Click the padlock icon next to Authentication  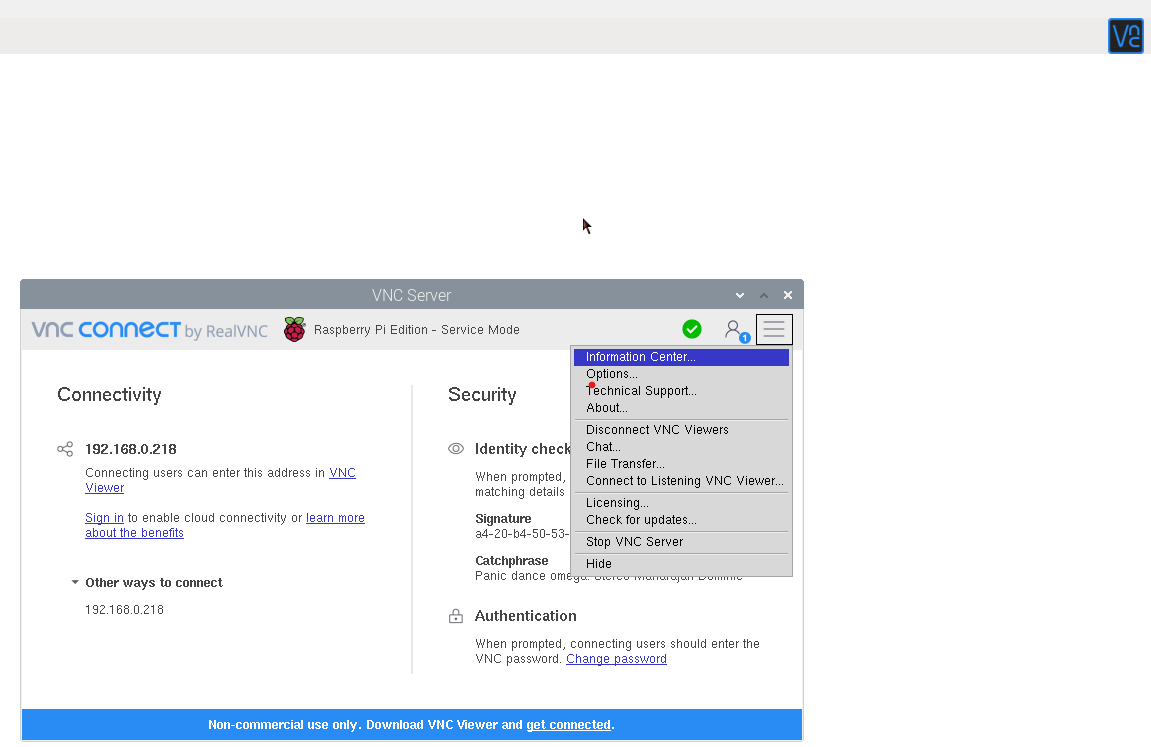(x=456, y=616)
